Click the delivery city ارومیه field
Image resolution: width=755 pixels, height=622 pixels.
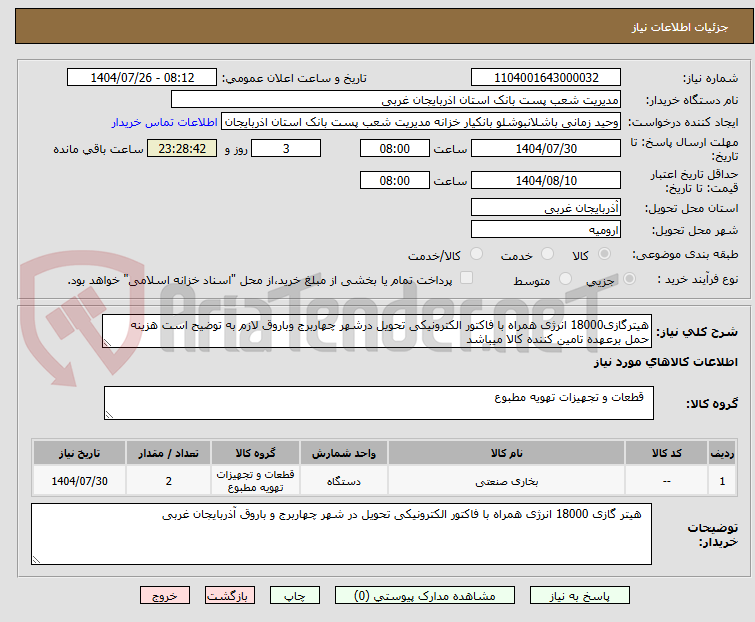(x=546, y=229)
